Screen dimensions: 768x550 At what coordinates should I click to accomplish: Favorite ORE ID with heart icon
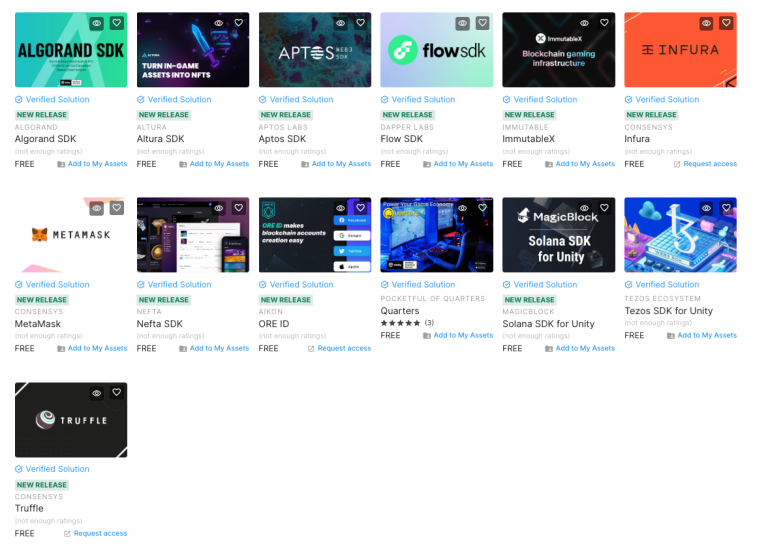click(x=360, y=208)
